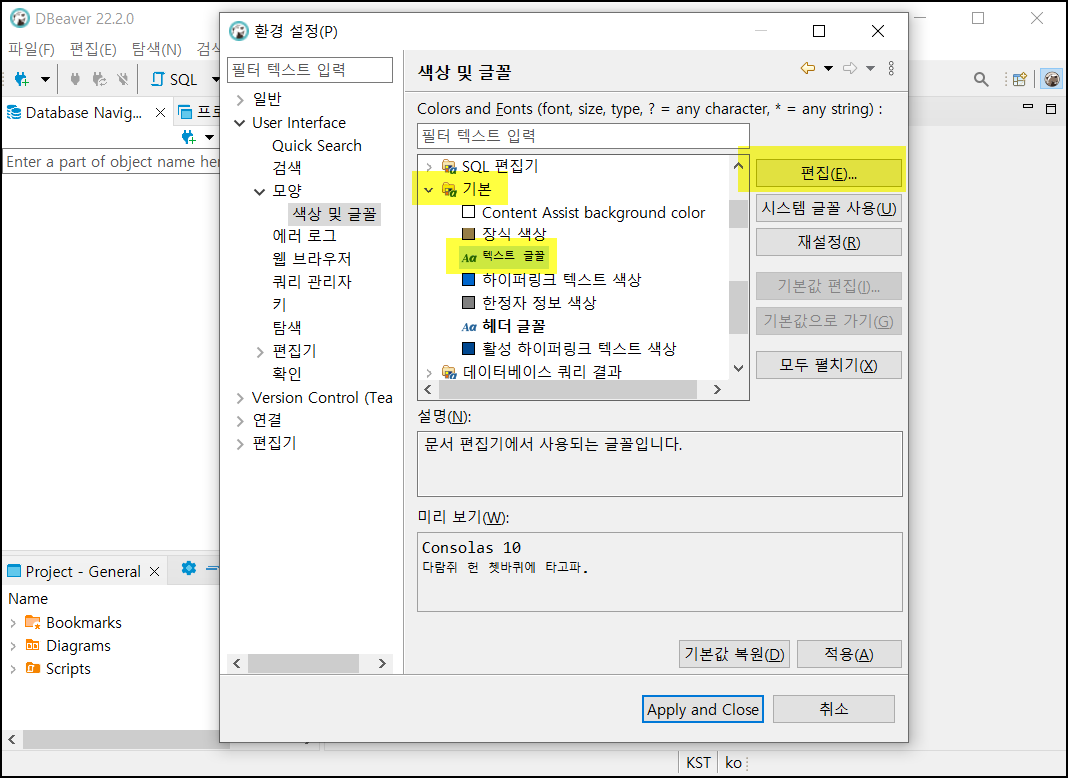Image resolution: width=1068 pixels, height=778 pixels.
Task: Select Quick Search preference page
Action: coord(317,146)
